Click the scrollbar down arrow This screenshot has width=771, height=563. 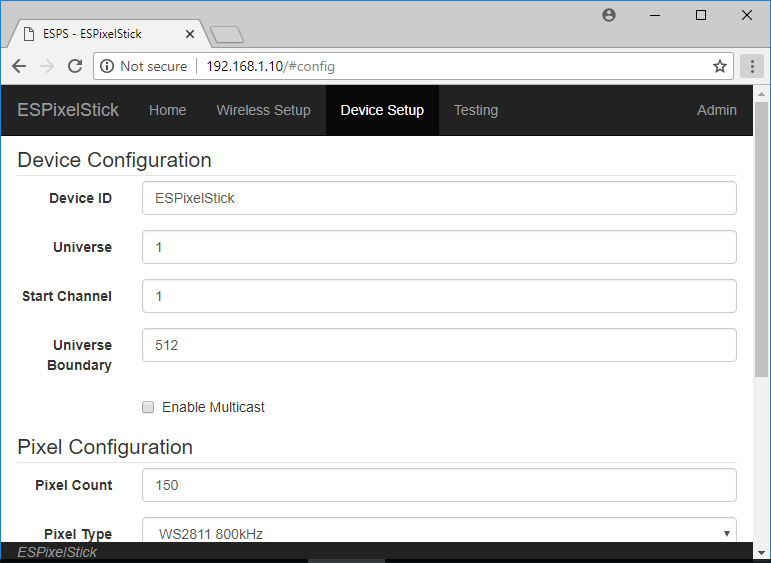[x=761, y=553]
